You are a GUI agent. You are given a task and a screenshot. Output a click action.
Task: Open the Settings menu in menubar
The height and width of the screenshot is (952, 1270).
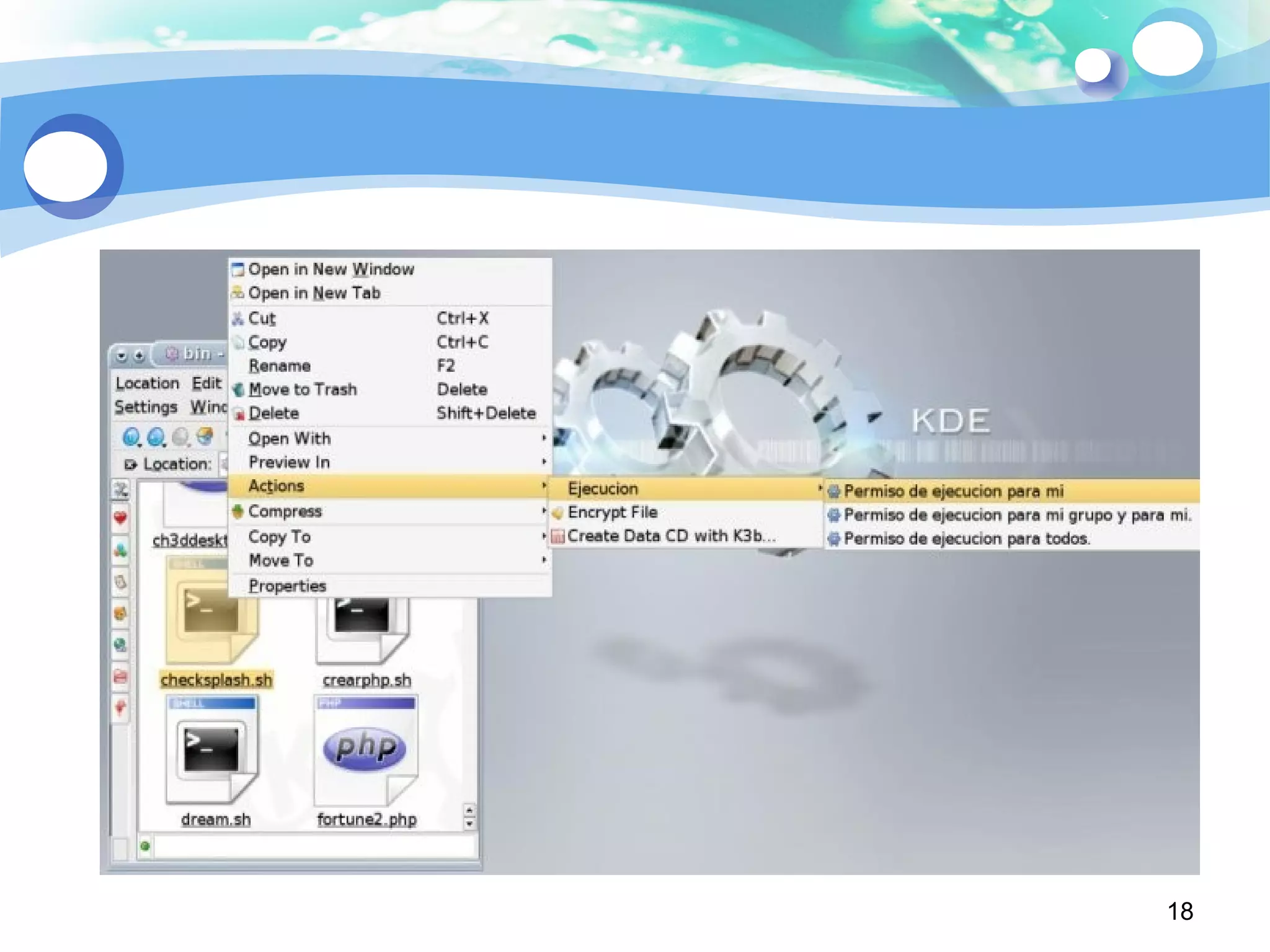tap(146, 407)
